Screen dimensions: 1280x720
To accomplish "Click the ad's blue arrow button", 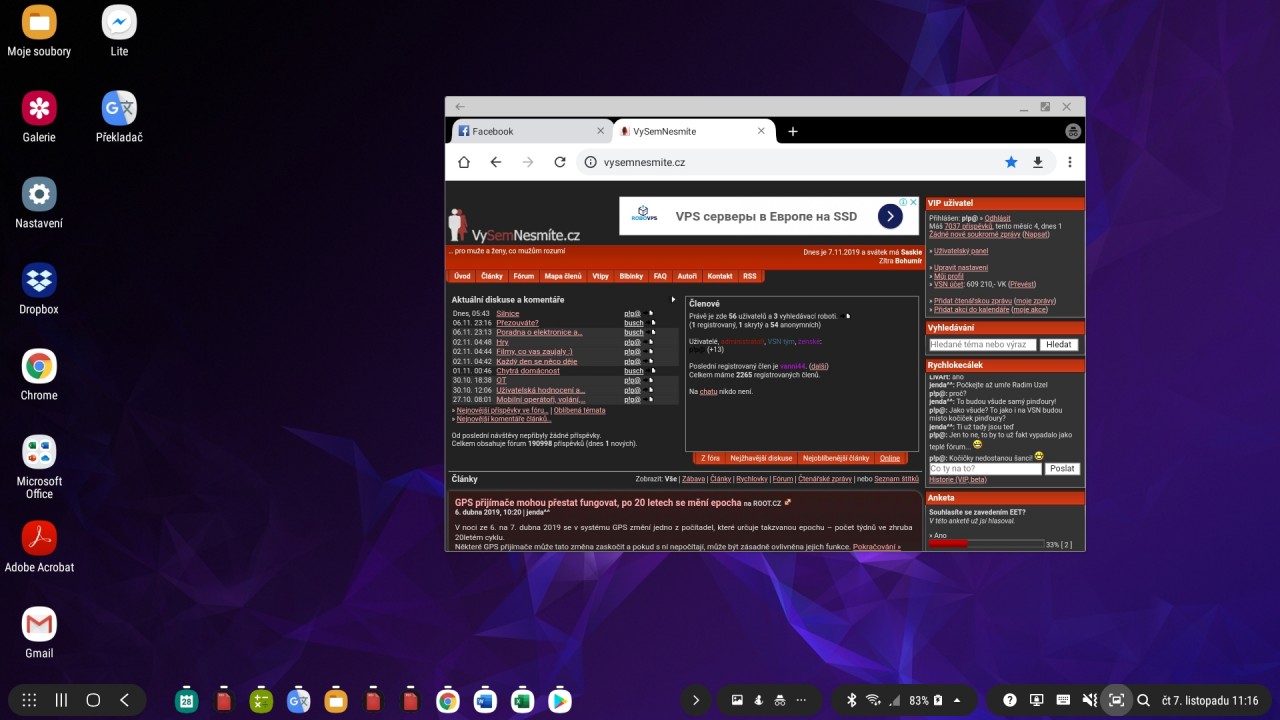I will pyautogui.click(x=890, y=216).
